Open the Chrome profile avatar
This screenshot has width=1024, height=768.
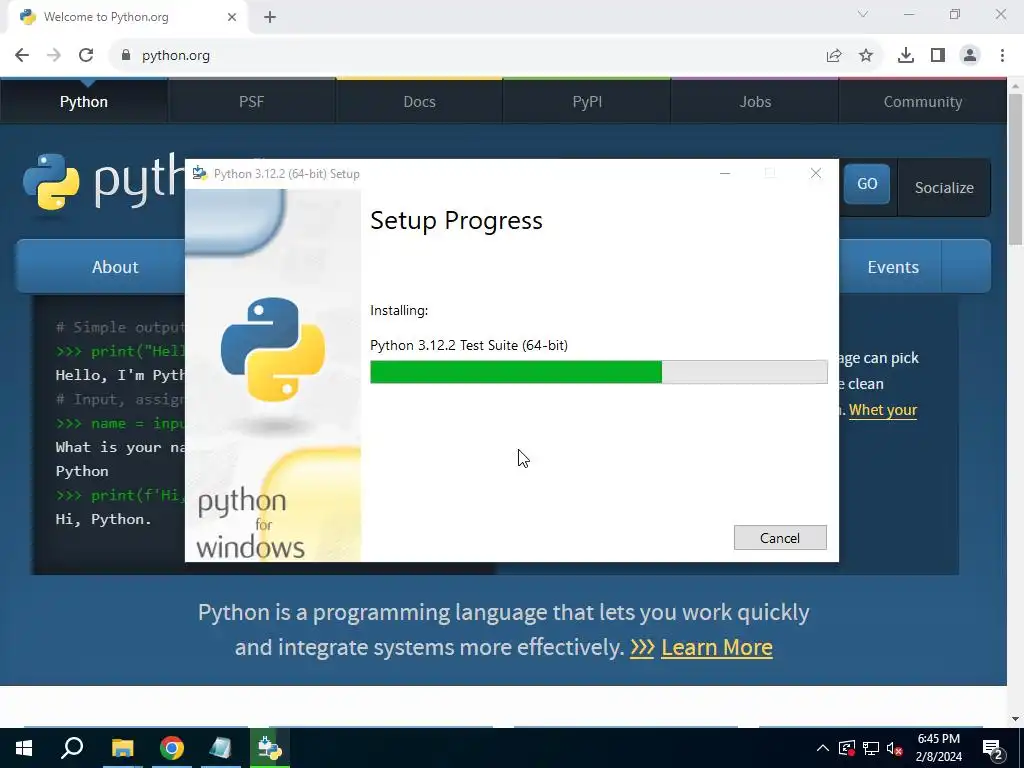[x=970, y=56]
